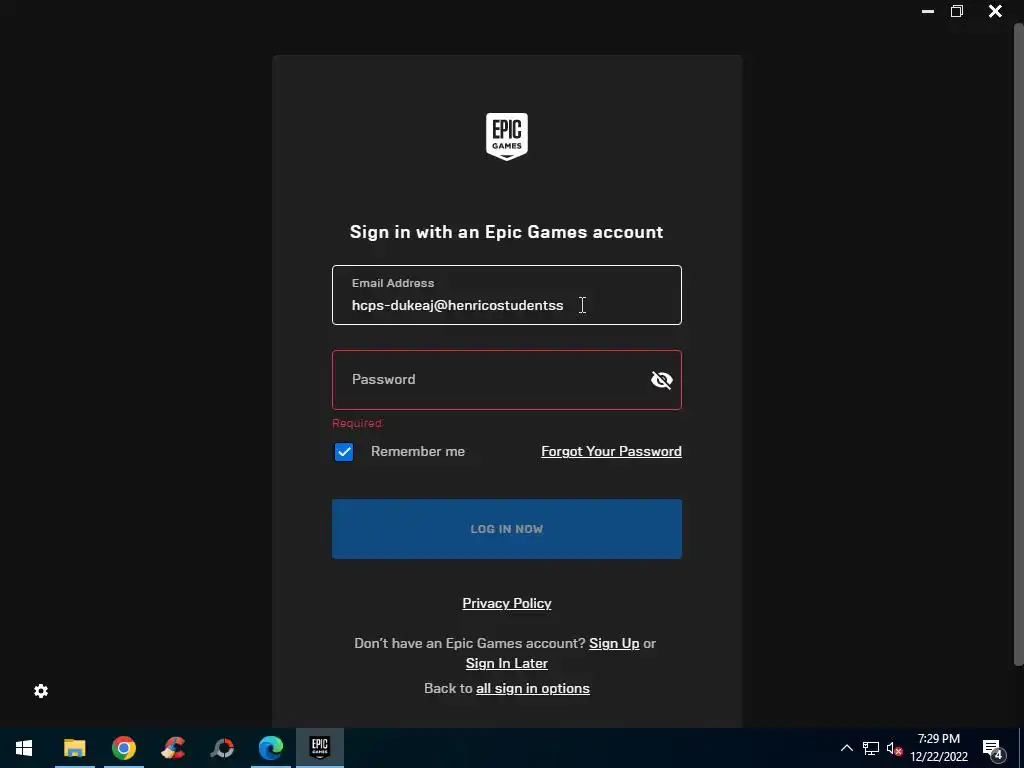The width and height of the screenshot is (1024, 768).
Task: Show hidden system tray icons
Action: click(846, 748)
